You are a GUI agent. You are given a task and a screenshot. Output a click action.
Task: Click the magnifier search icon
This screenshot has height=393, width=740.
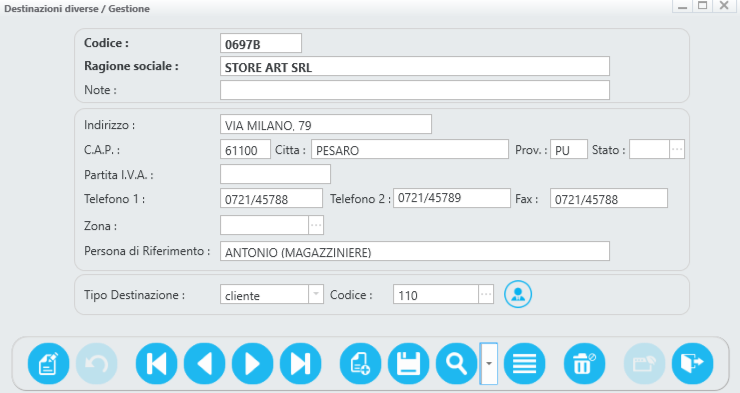456,364
